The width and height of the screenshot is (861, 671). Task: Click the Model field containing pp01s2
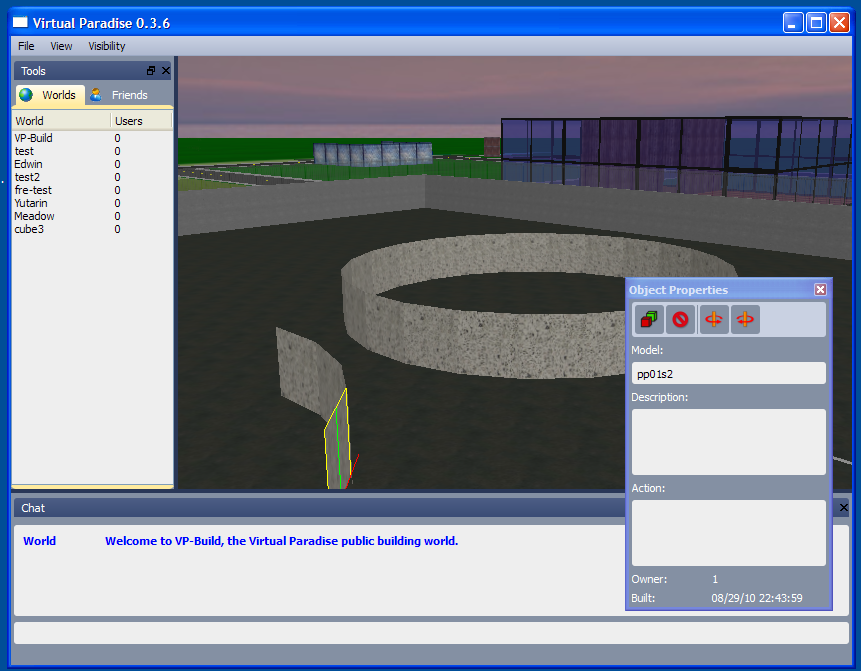pyautogui.click(x=729, y=373)
